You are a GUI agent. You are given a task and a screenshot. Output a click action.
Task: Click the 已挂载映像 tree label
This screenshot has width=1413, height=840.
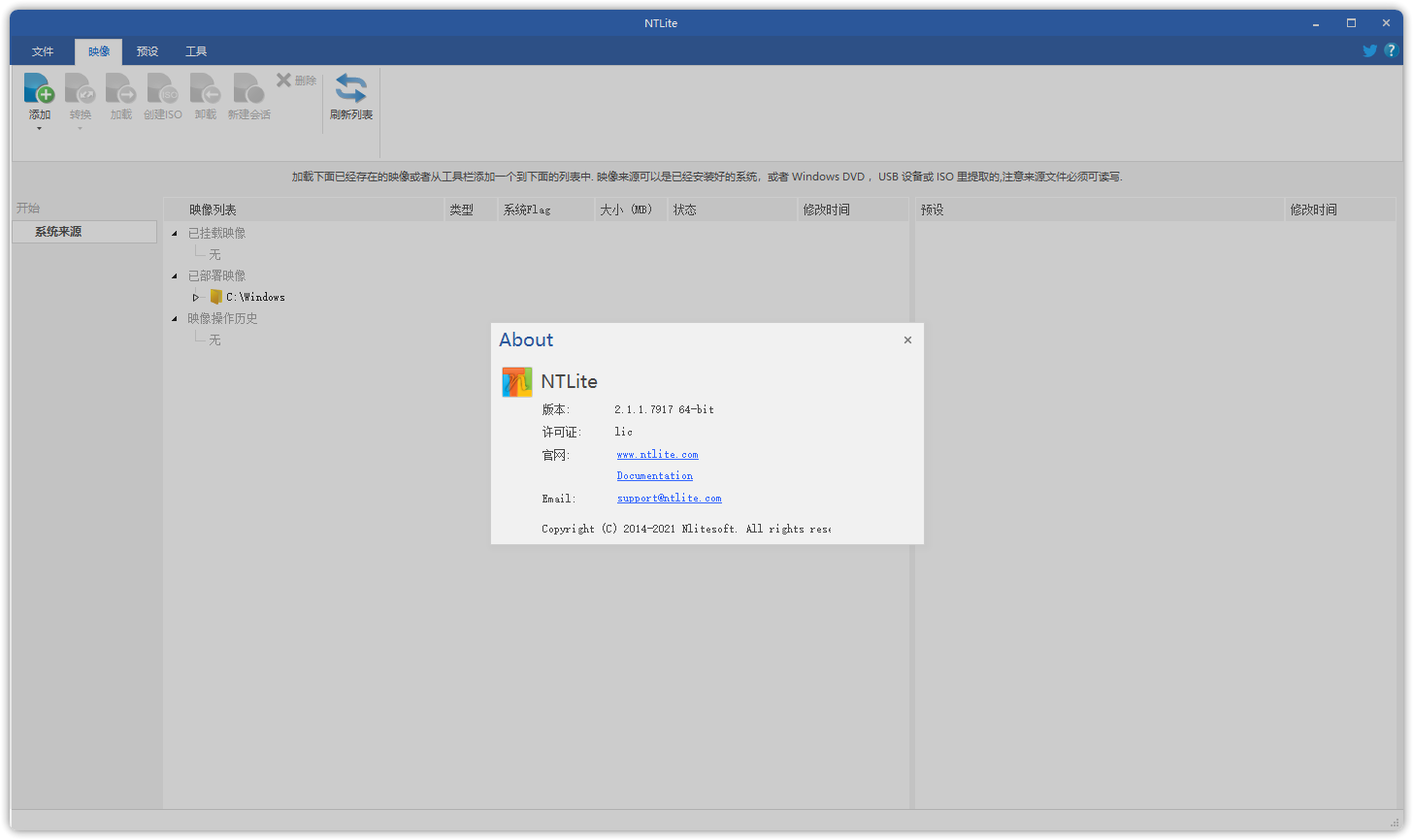(x=216, y=234)
